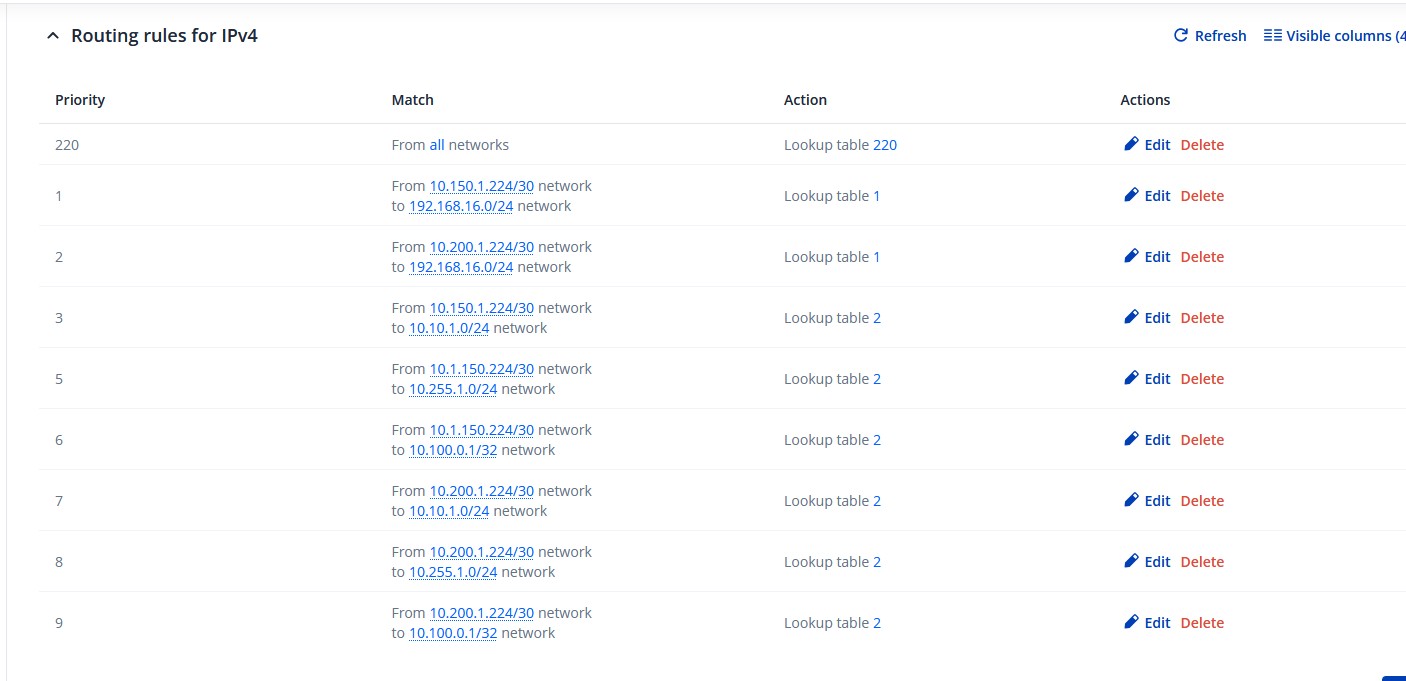The image size is (1406, 681).
Task: Click the pencil Edit icon for priority 1
Action: pos(1132,195)
